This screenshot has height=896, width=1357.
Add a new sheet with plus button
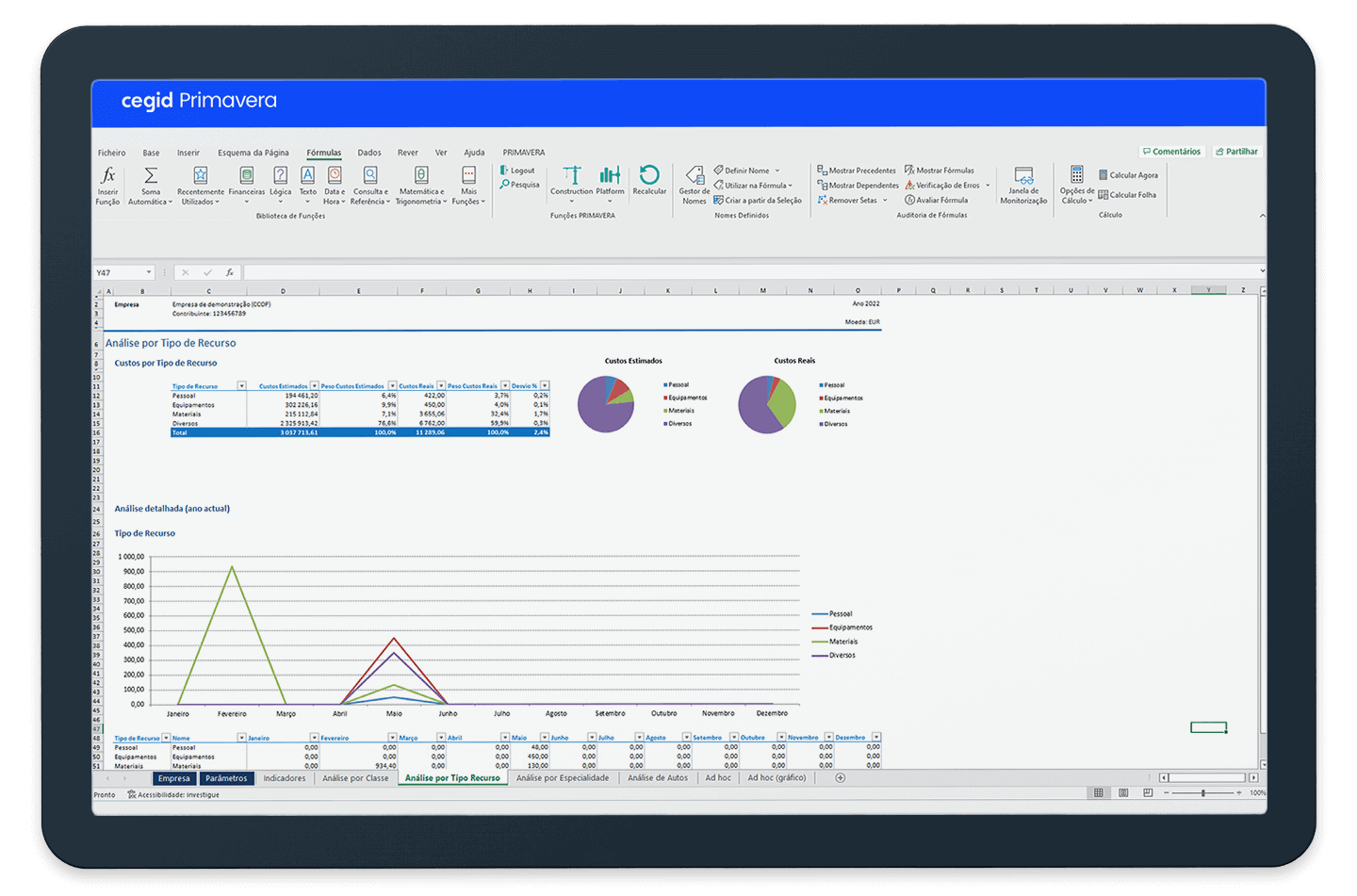click(841, 778)
